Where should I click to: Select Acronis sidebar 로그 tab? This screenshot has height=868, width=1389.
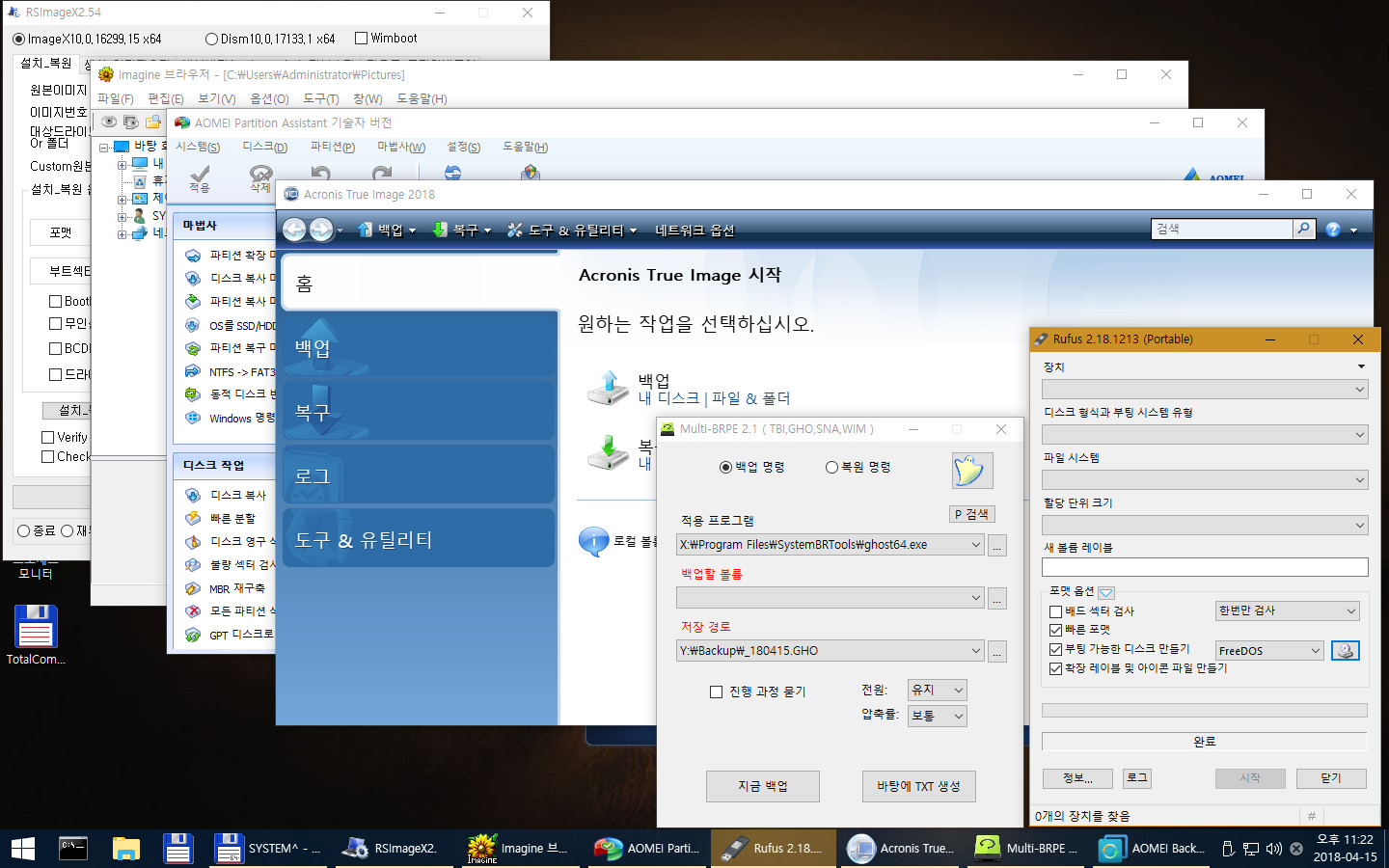(x=420, y=475)
